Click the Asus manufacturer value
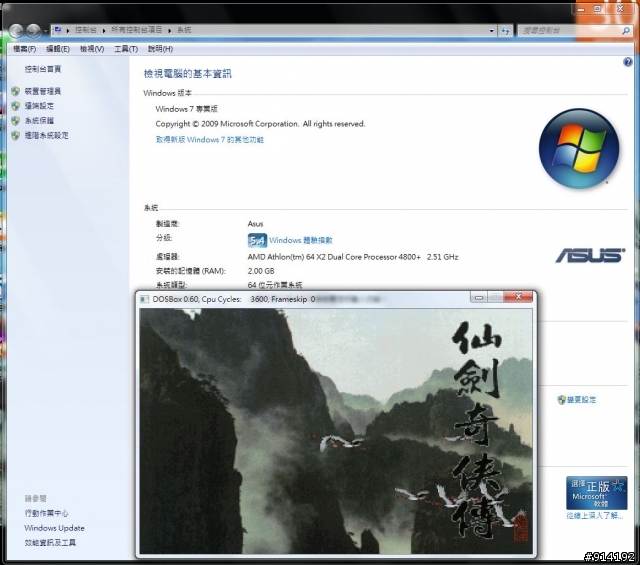The height and width of the screenshot is (565, 640). pyautogui.click(x=256, y=224)
